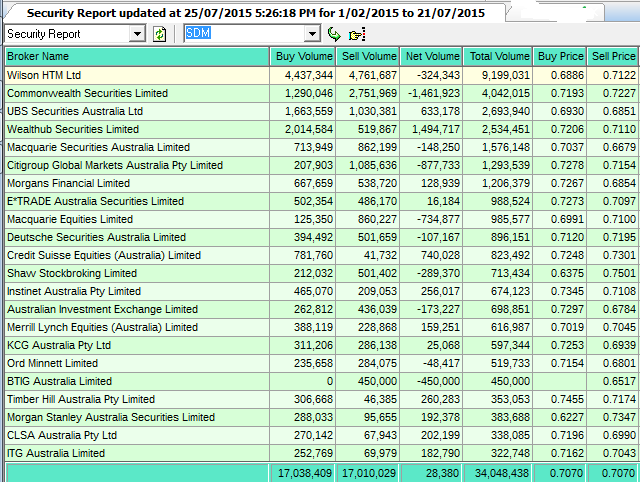Select ITG Australia Limited row

(322, 453)
